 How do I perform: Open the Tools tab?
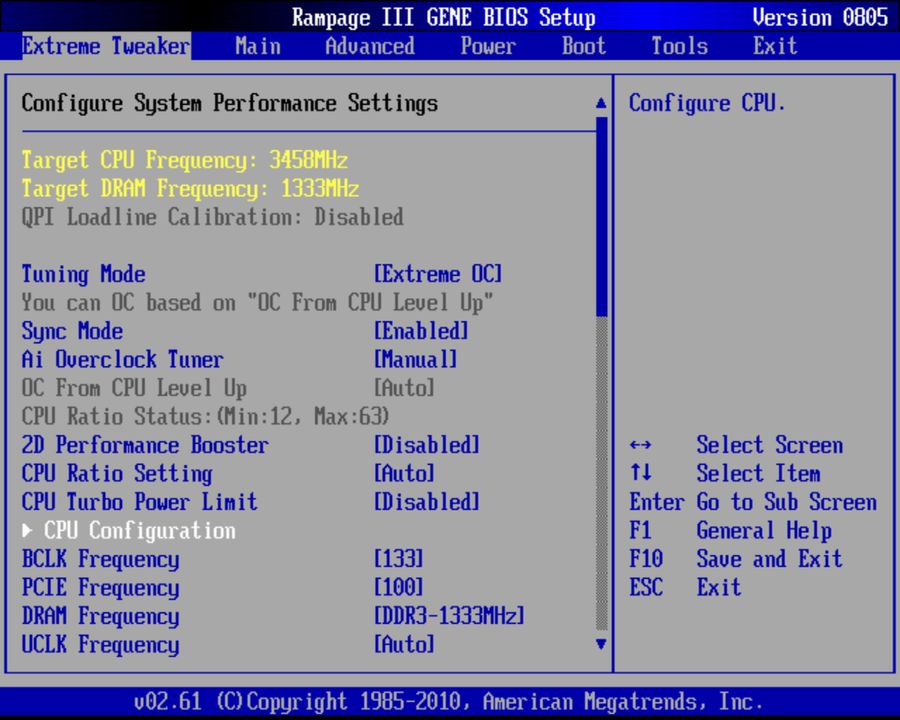pyautogui.click(x=679, y=46)
